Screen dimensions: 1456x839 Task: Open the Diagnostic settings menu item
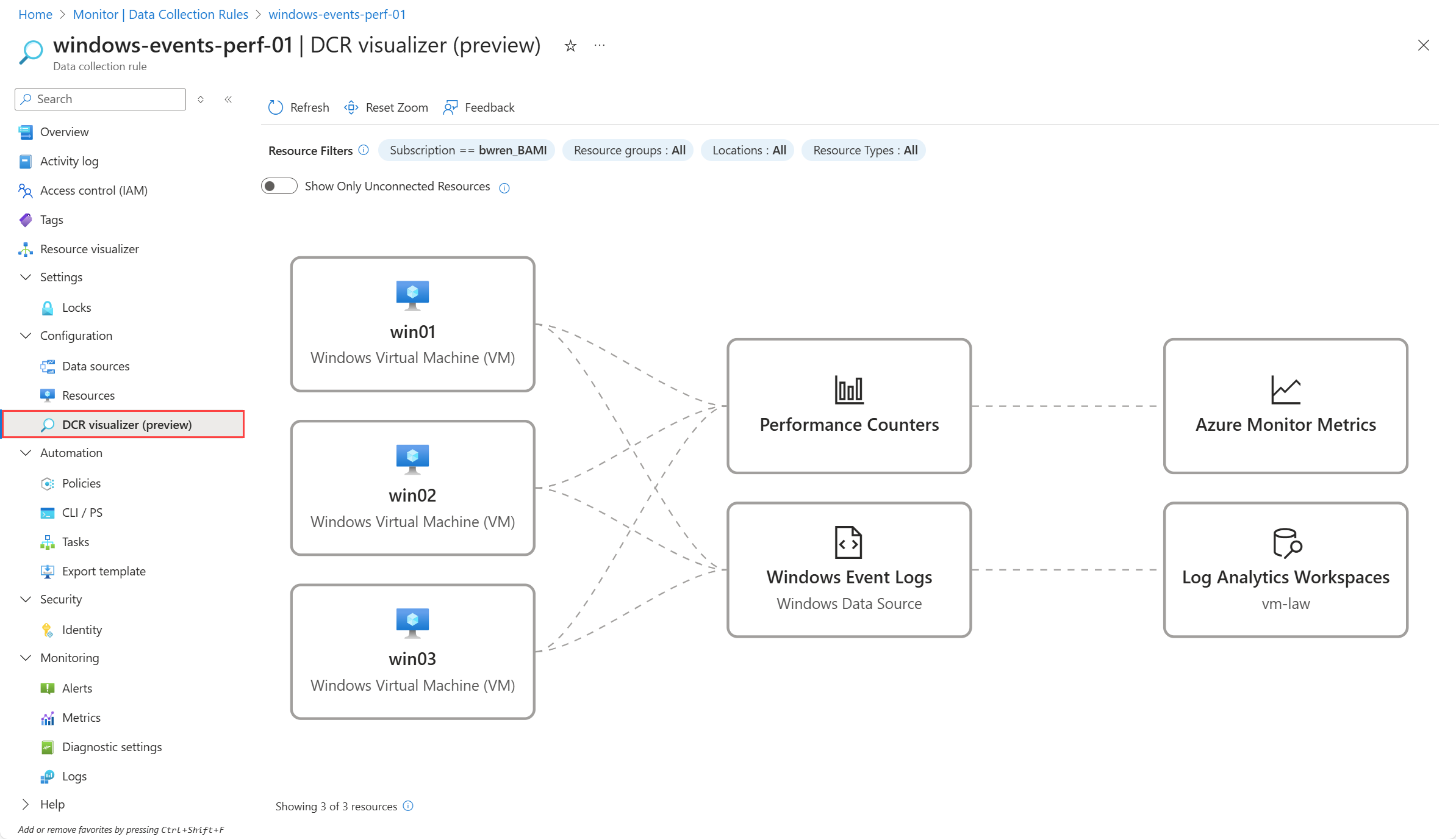(x=112, y=747)
